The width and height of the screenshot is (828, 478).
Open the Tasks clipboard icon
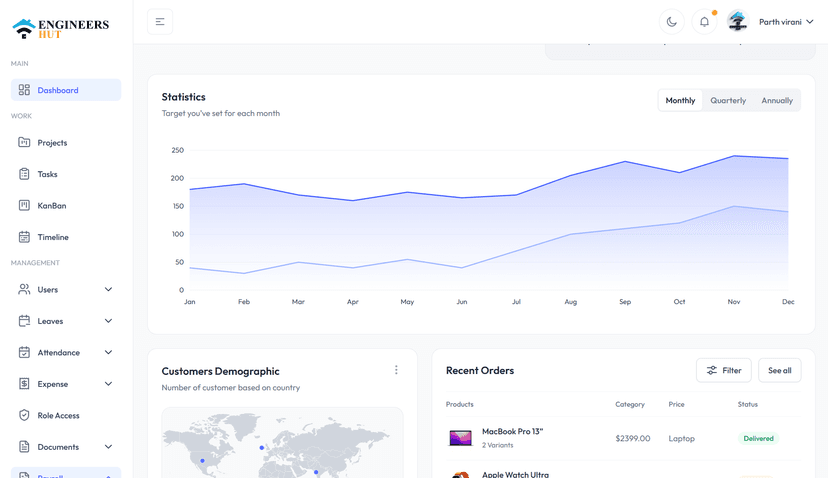click(25, 174)
